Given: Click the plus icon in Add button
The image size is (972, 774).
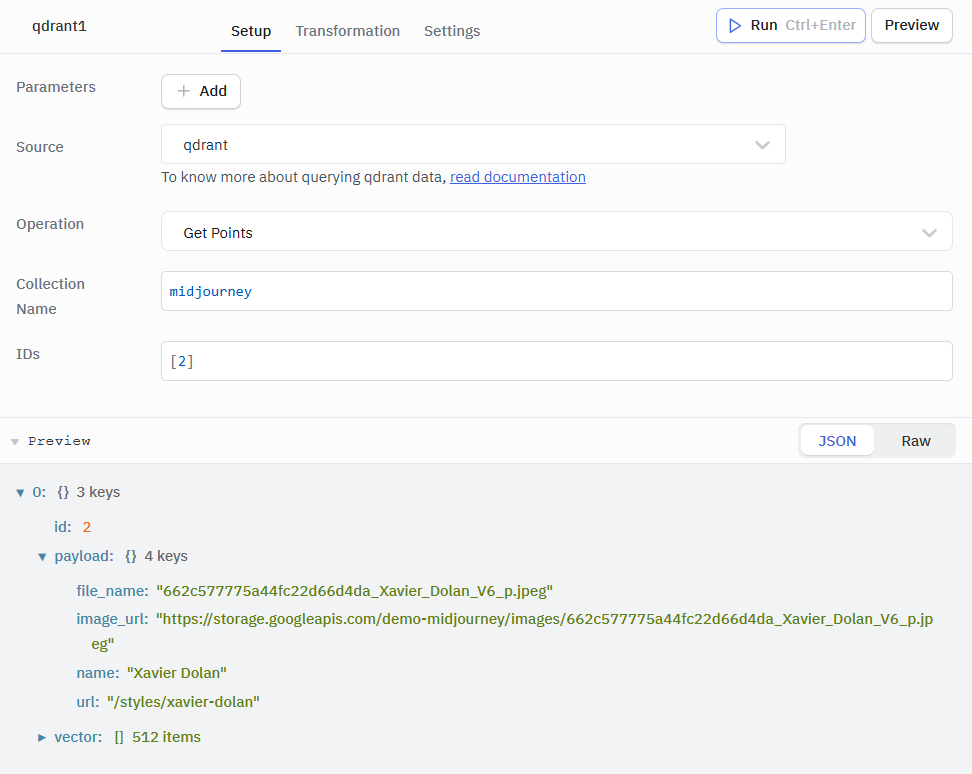Looking at the screenshot, I should tap(183, 91).
